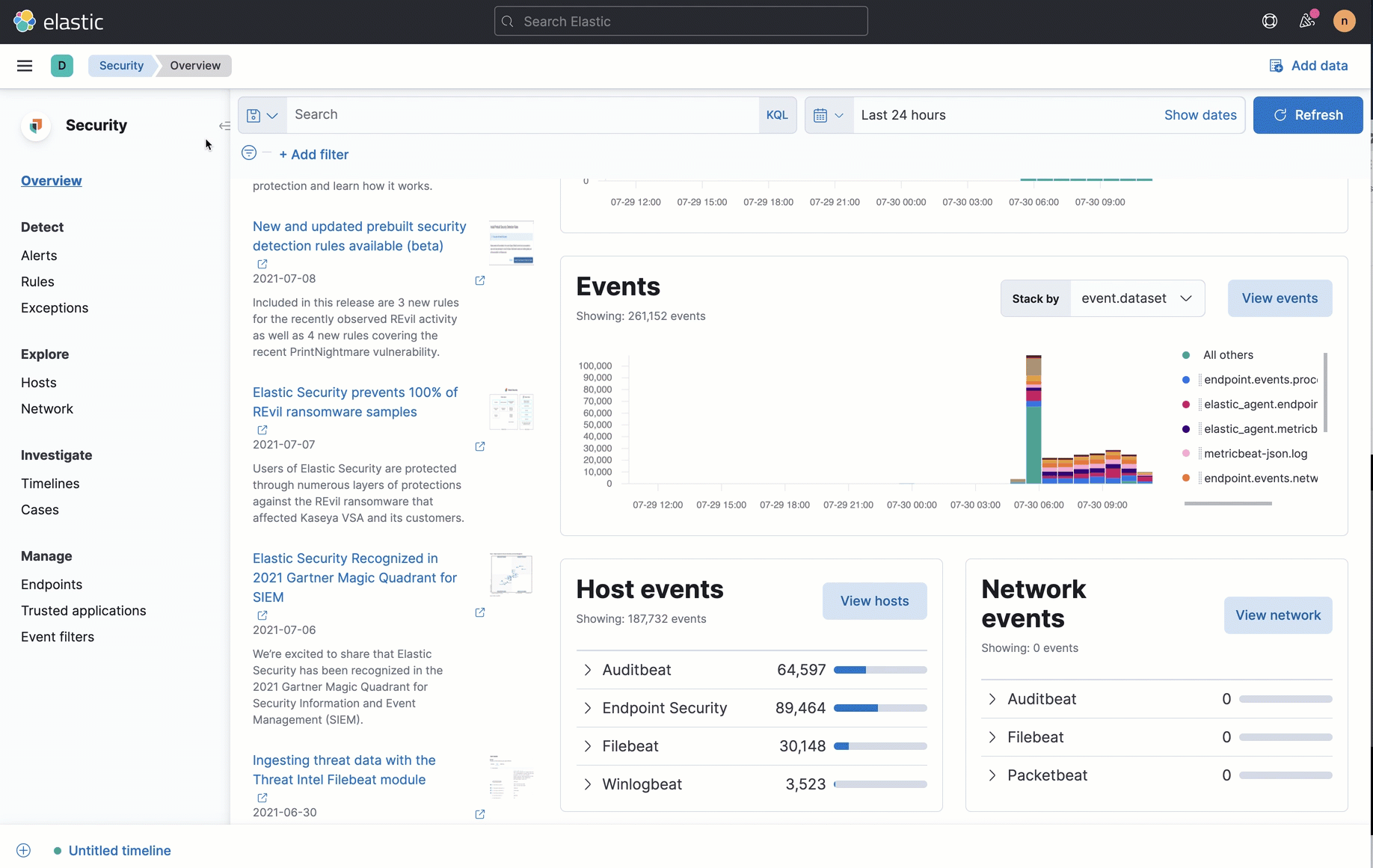Expand the Endpoint Security host events row

pyautogui.click(x=588, y=708)
